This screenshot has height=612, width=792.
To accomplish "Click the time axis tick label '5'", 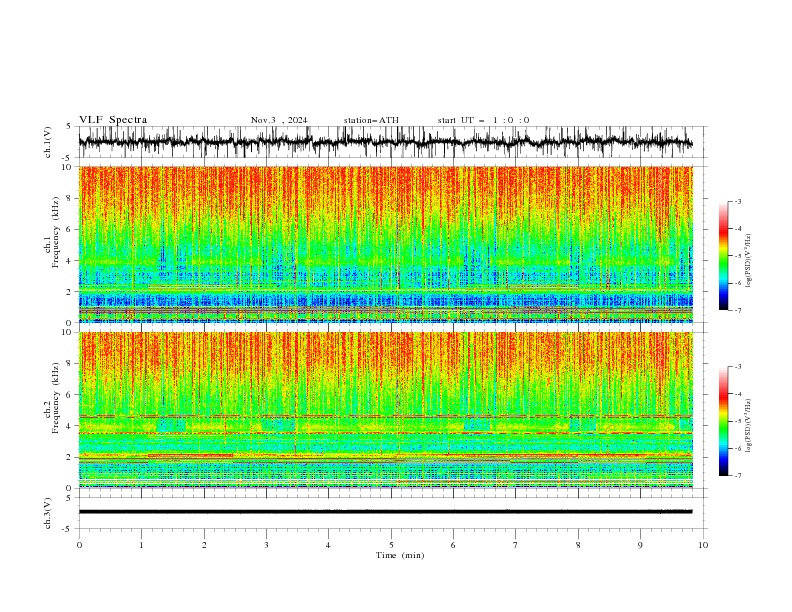I will 391,545.
